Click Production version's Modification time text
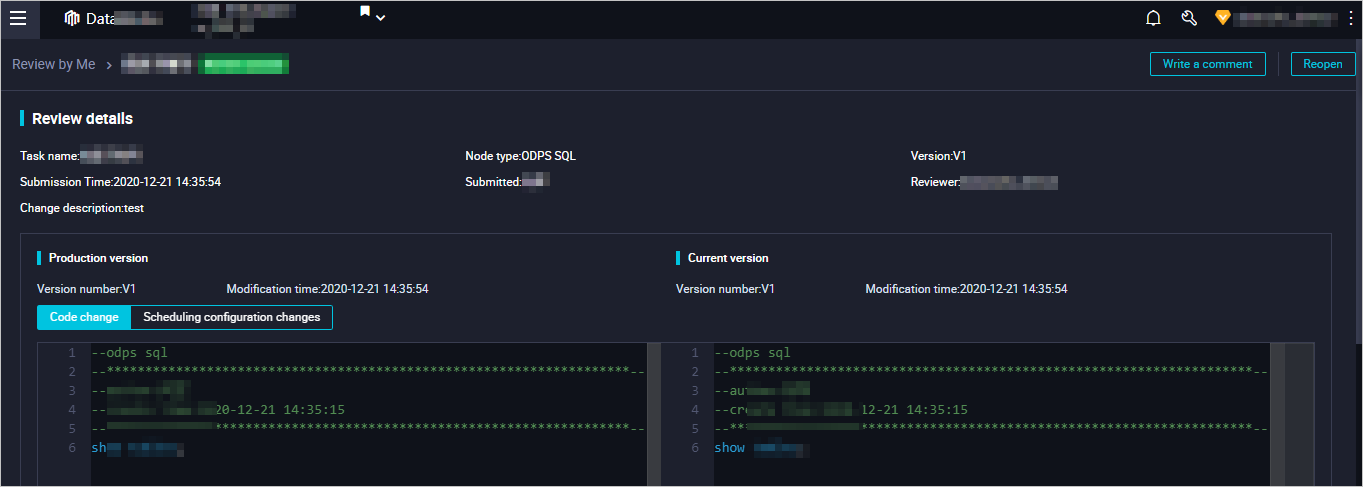This screenshot has height=487, width=1363. click(327, 289)
